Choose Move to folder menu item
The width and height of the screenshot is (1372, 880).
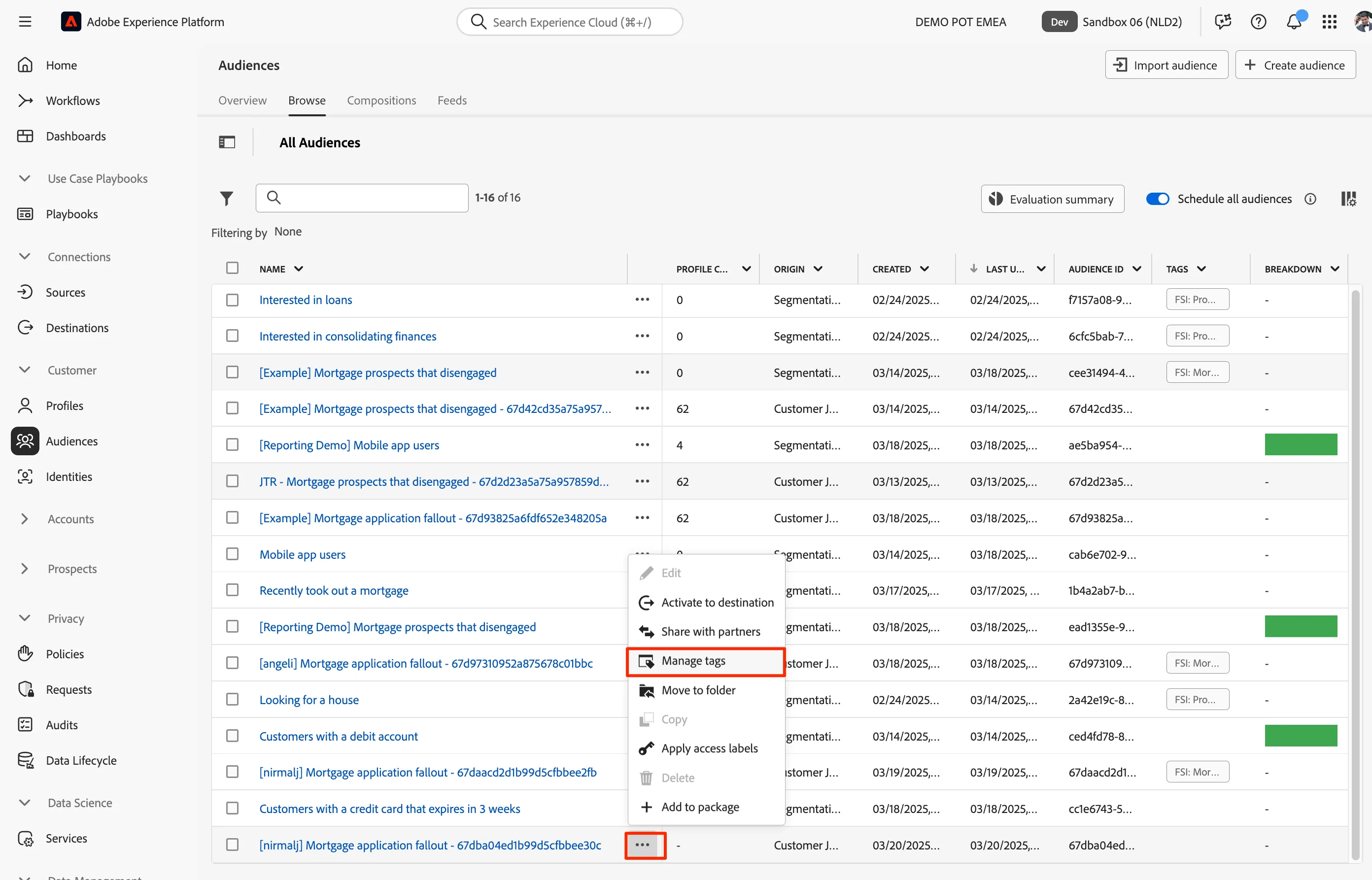click(x=706, y=690)
